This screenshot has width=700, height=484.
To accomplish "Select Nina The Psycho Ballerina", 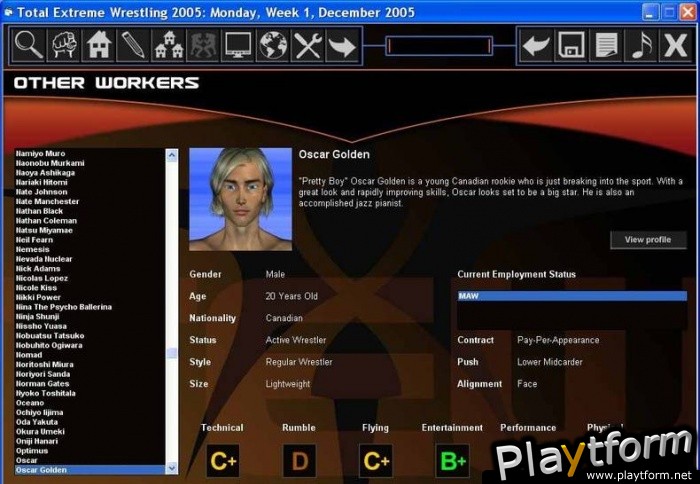I will 90,307.
